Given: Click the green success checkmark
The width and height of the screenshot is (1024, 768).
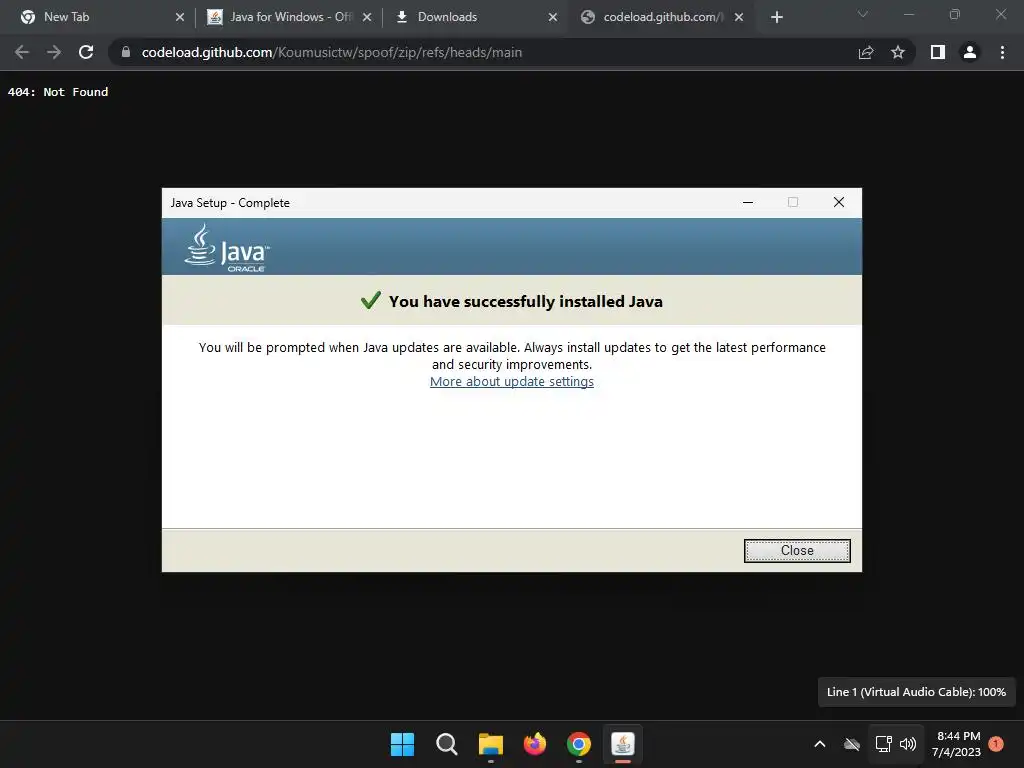Looking at the screenshot, I should [x=370, y=300].
